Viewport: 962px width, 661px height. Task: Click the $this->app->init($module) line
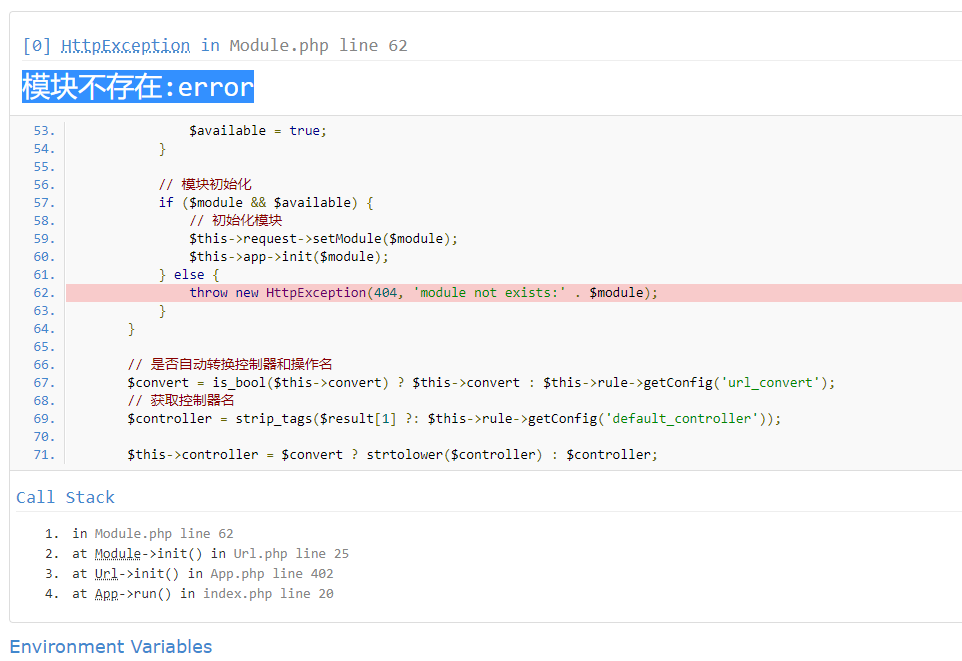[x=288, y=257]
